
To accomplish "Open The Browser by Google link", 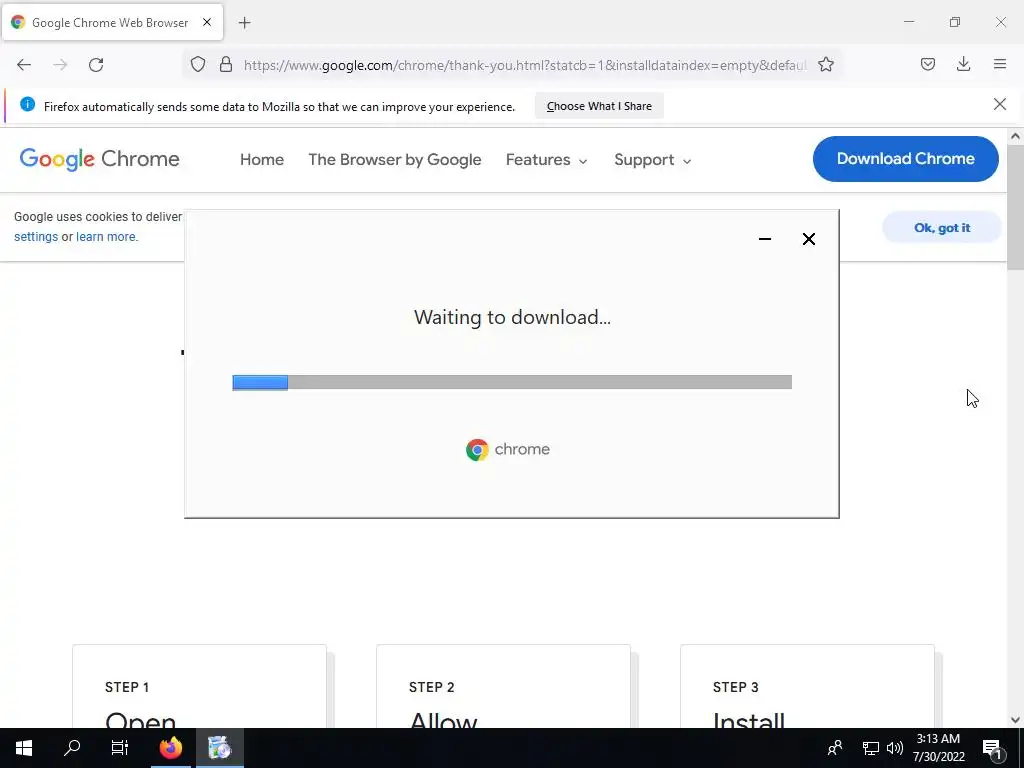I will pyautogui.click(x=394, y=160).
